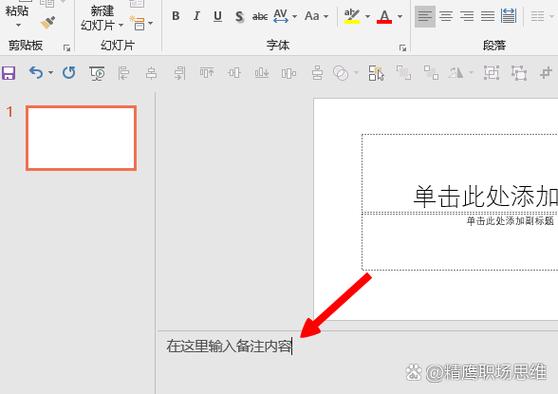The image size is (558, 394).
Task: Toggle Underline formatting
Action: tap(218, 16)
